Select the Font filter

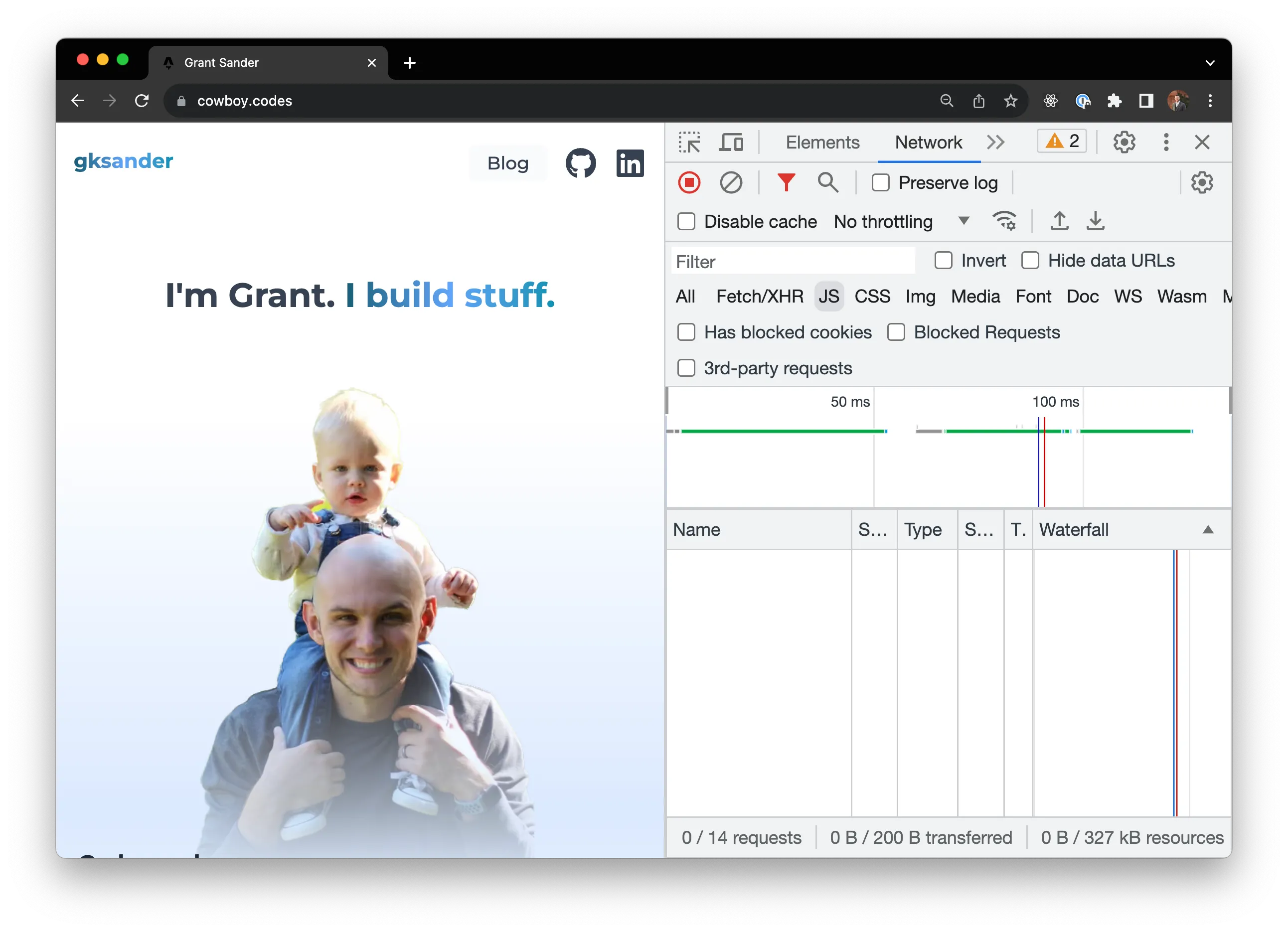tap(1033, 297)
